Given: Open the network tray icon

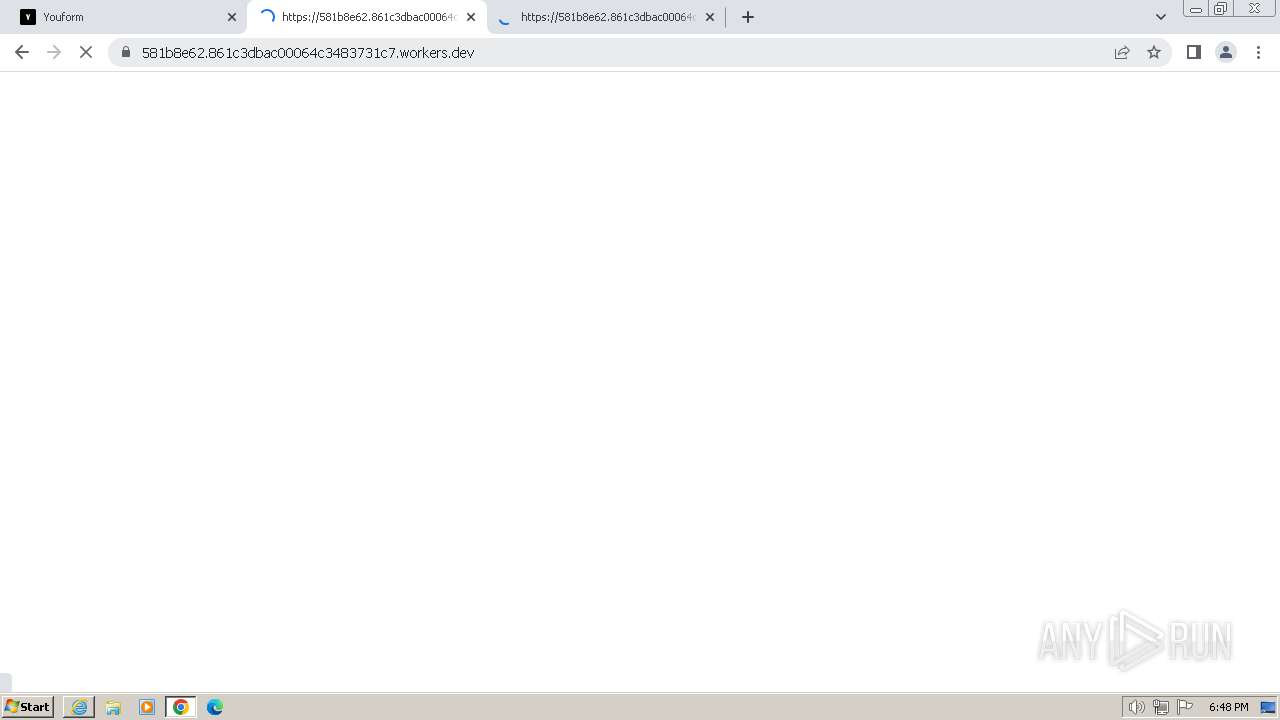Looking at the screenshot, I should (1161, 707).
